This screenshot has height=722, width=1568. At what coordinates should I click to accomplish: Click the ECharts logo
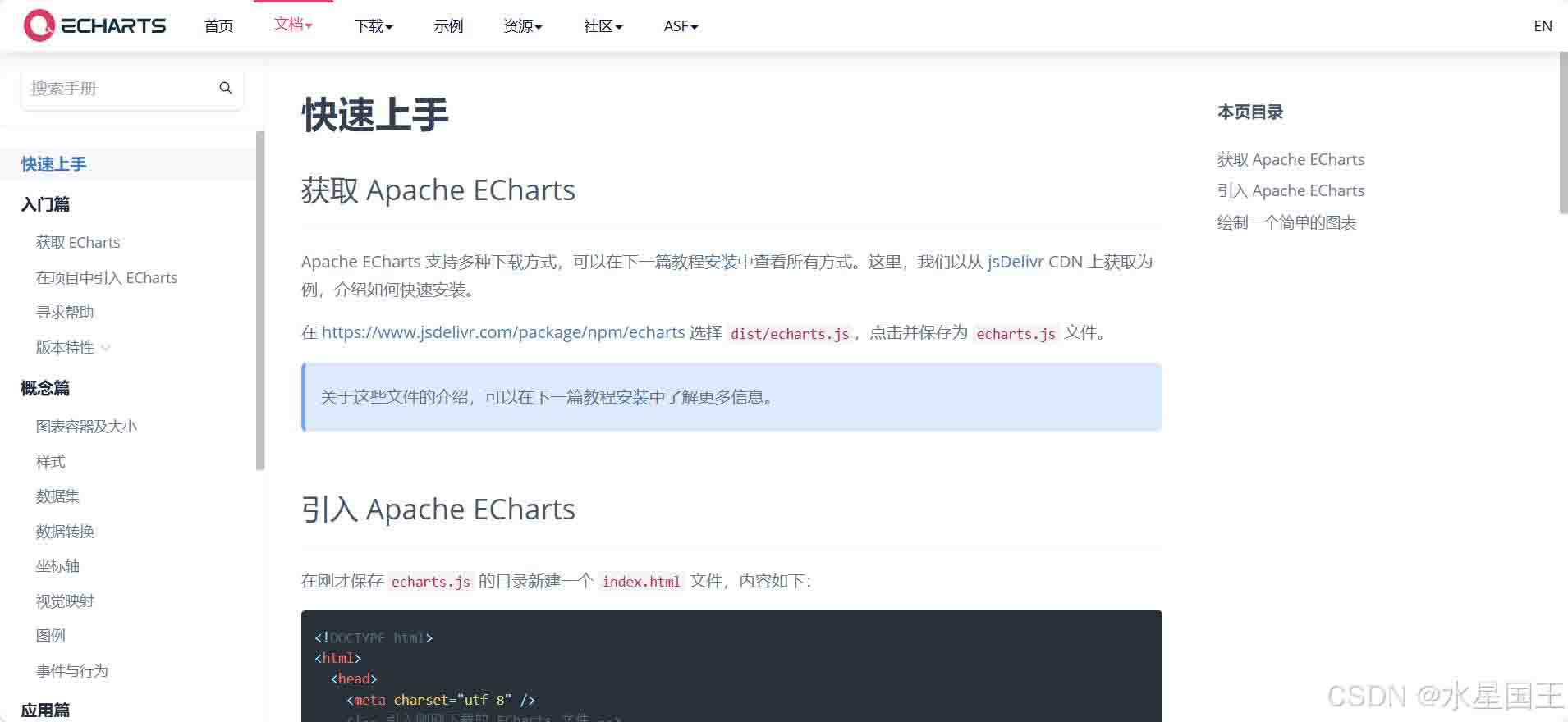(94, 25)
